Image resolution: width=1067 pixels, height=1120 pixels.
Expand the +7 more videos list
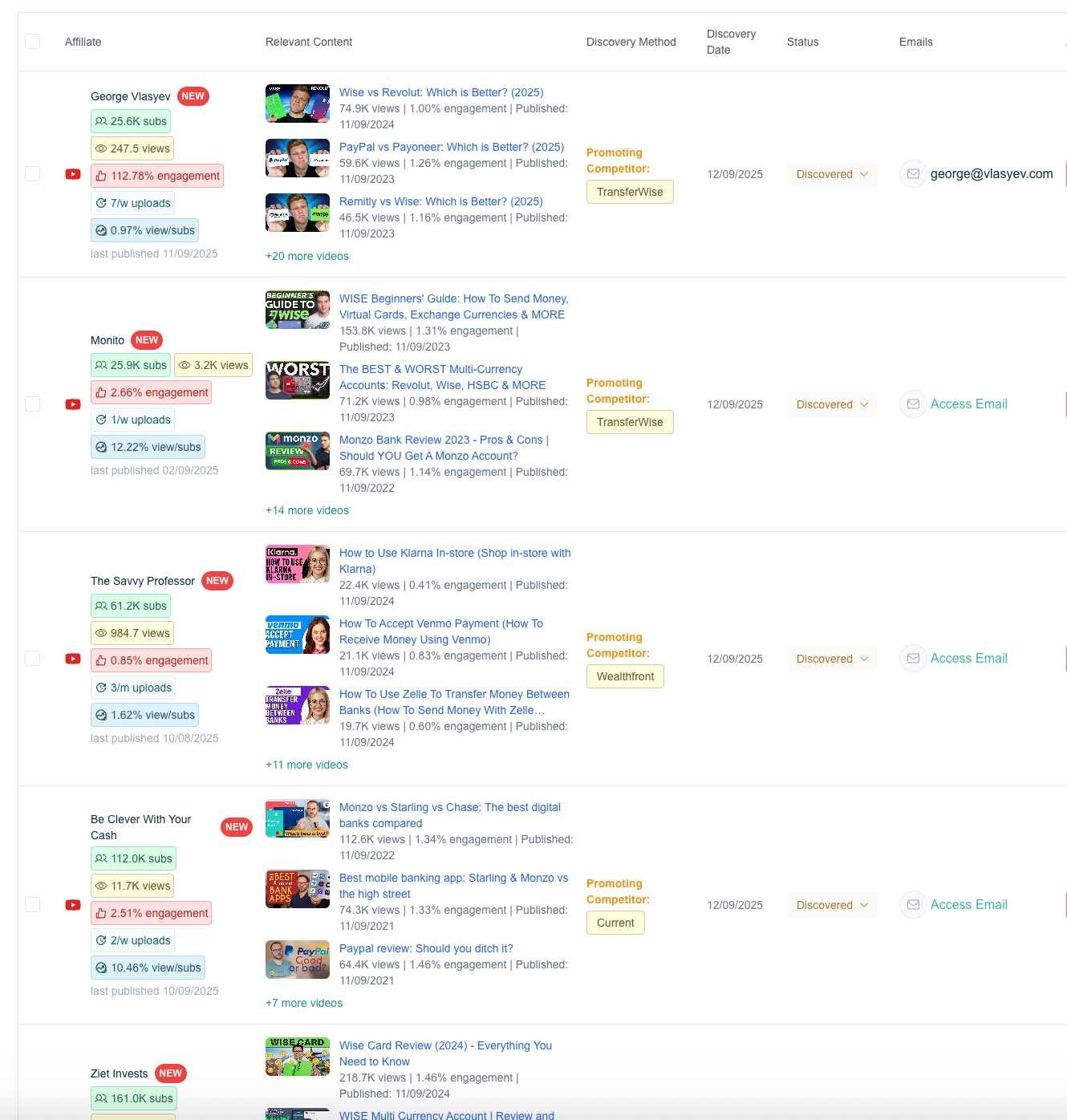point(304,1003)
